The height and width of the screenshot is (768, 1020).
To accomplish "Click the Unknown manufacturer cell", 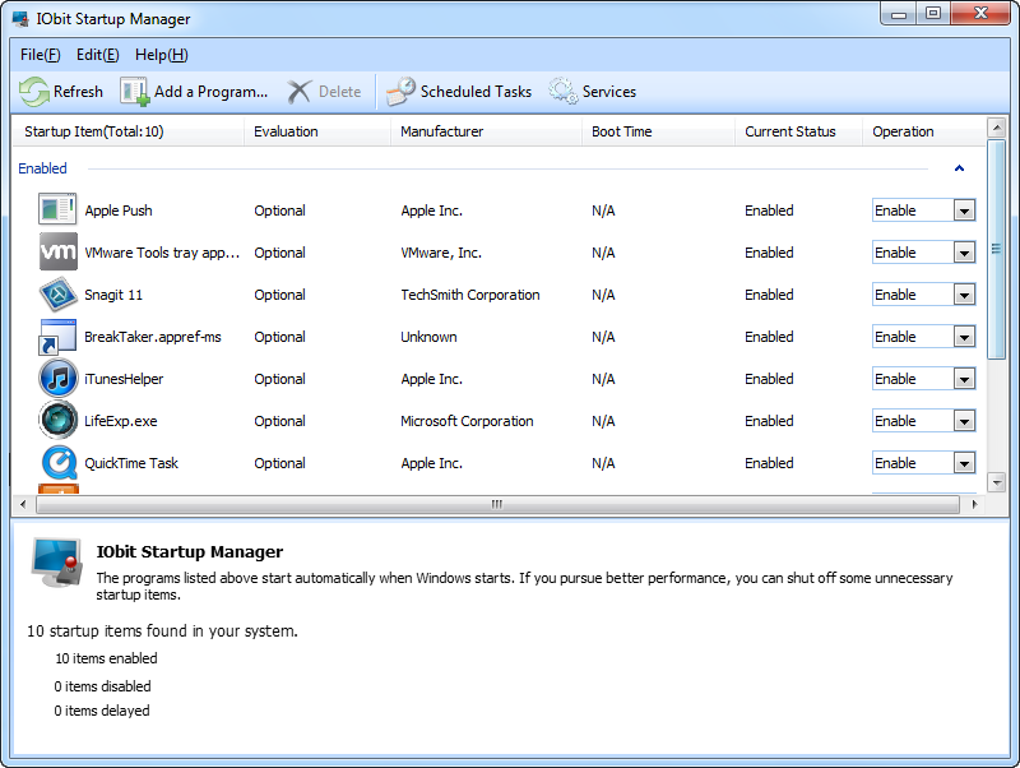I will tap(429, 337).
